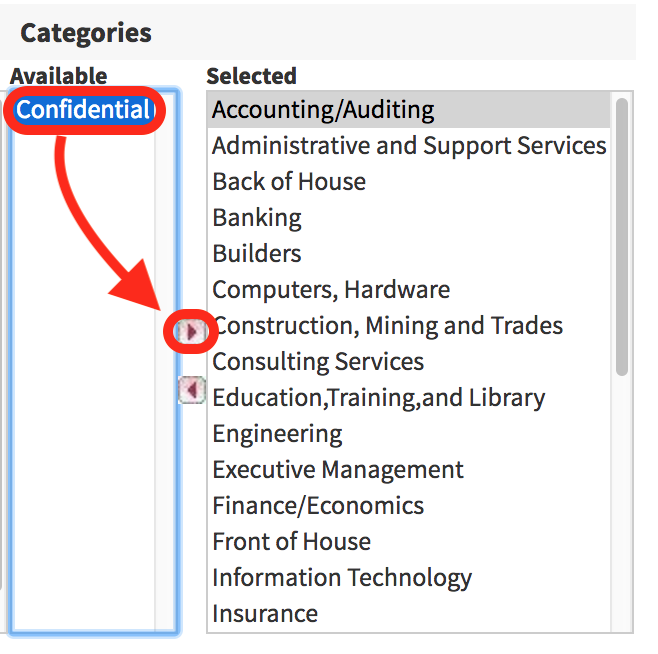Select the Insurance category

(265, 614)
